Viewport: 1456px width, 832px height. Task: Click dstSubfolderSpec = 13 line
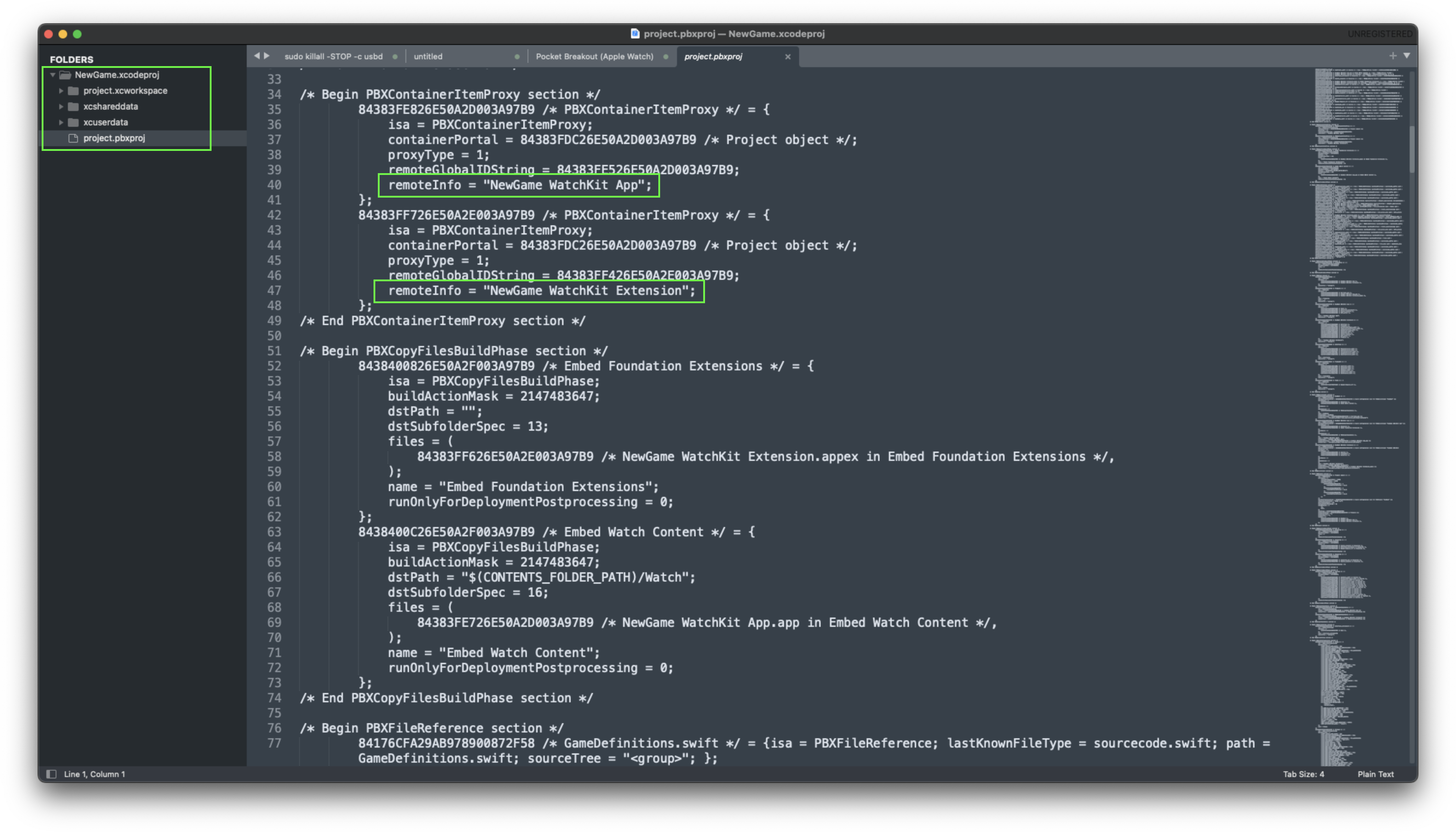[x=468, y=426]
